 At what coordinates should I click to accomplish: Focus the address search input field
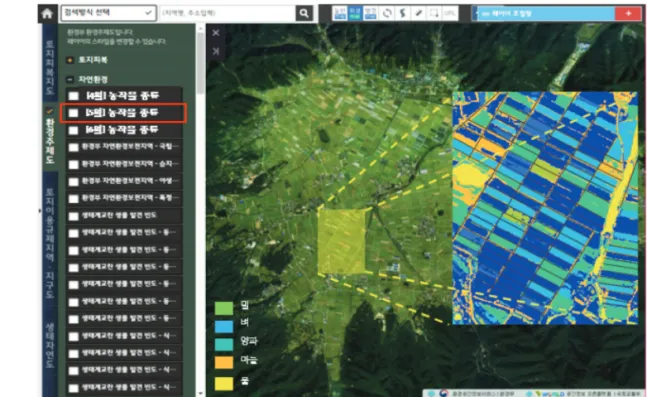coord(227,13)
